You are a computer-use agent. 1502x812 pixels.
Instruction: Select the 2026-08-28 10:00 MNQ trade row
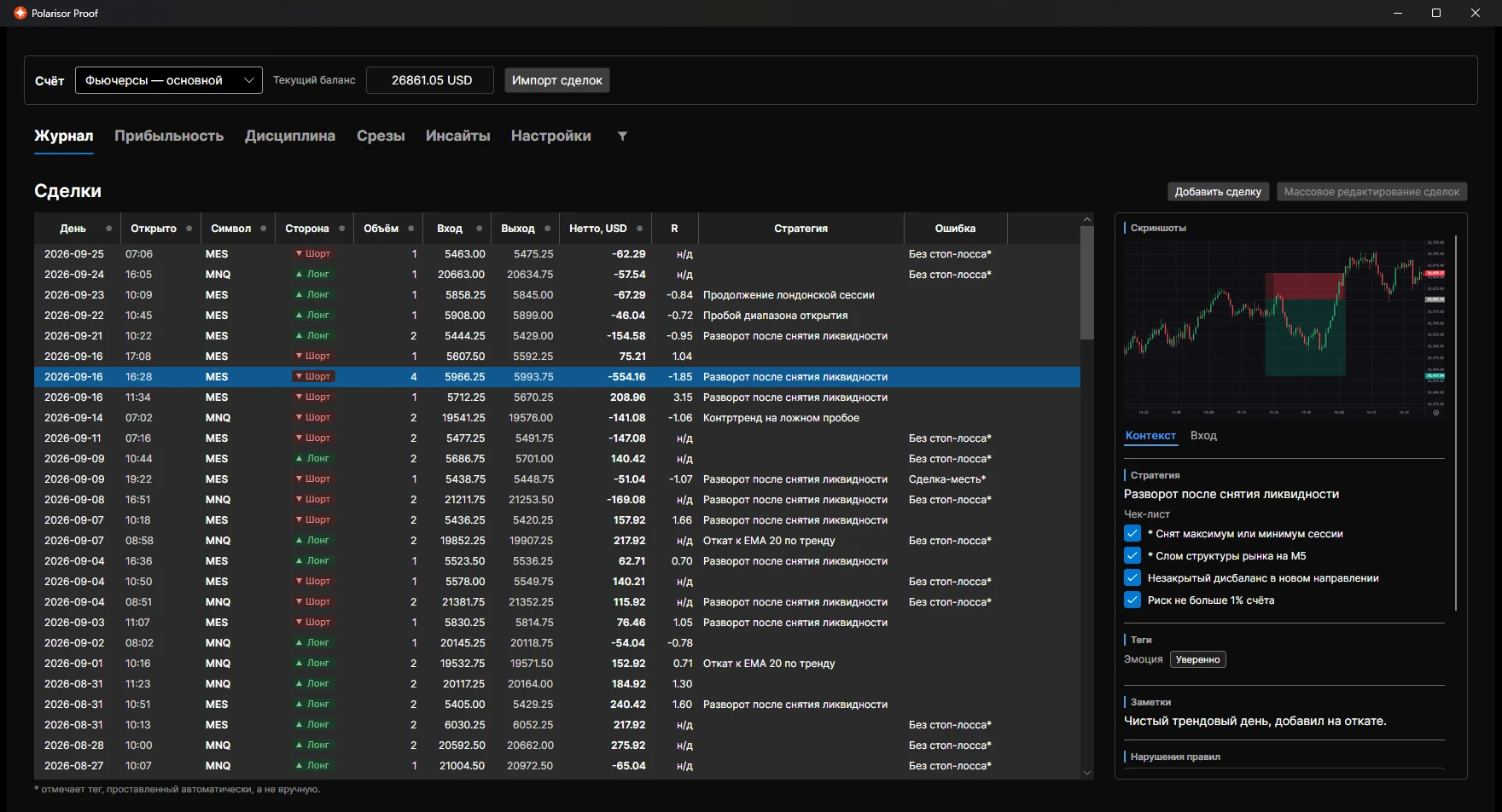(x=557, y=745)
